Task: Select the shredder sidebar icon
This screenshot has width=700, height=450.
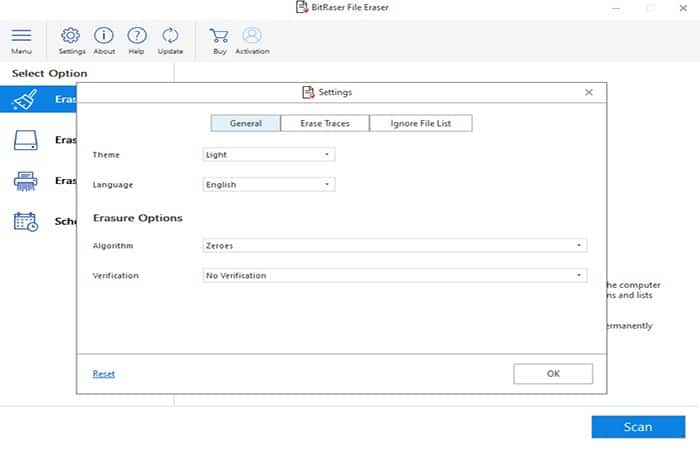Action: (25, 181)
